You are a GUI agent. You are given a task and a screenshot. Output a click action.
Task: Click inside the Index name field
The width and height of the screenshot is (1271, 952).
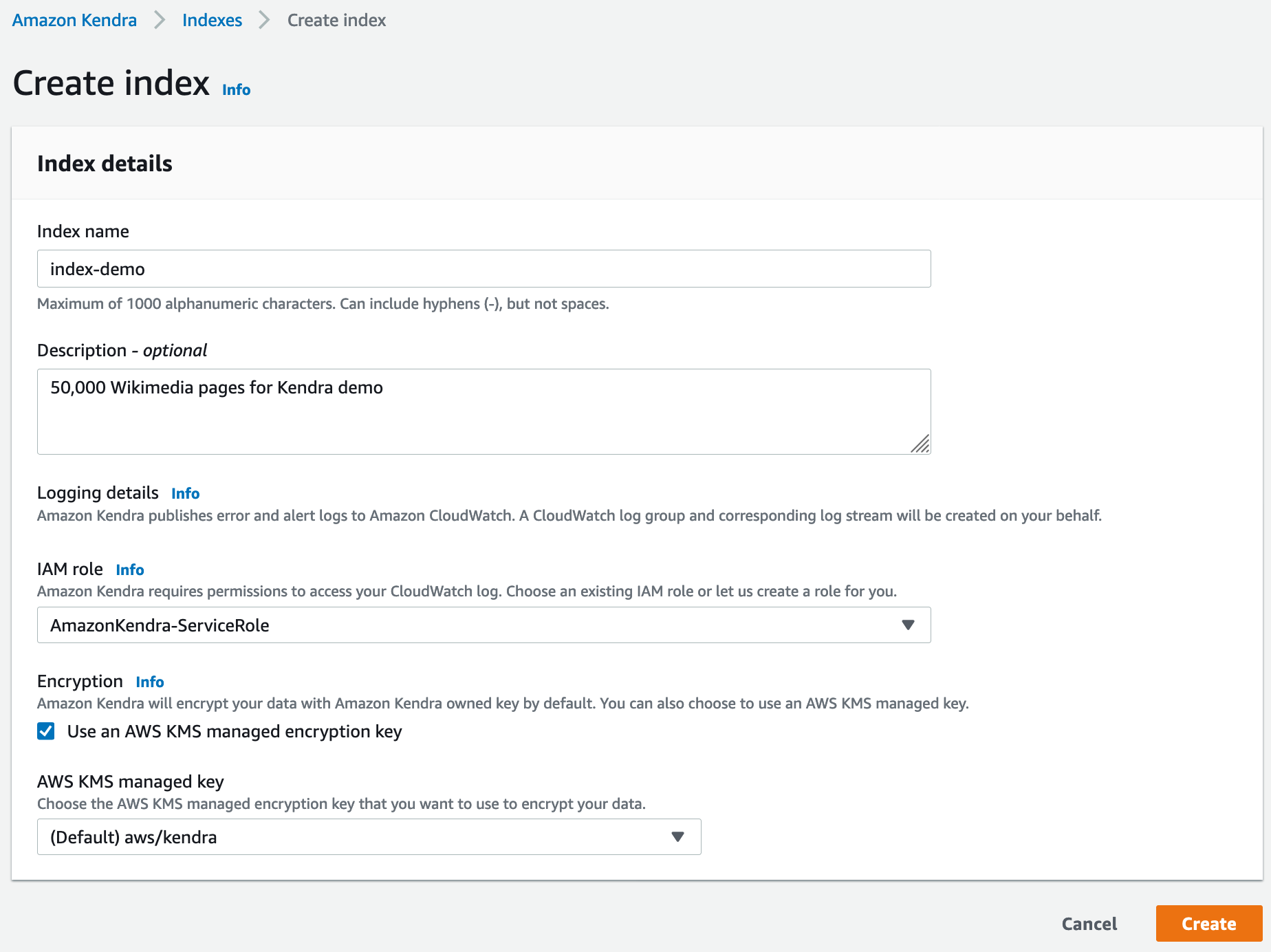(x=484, y=269)
